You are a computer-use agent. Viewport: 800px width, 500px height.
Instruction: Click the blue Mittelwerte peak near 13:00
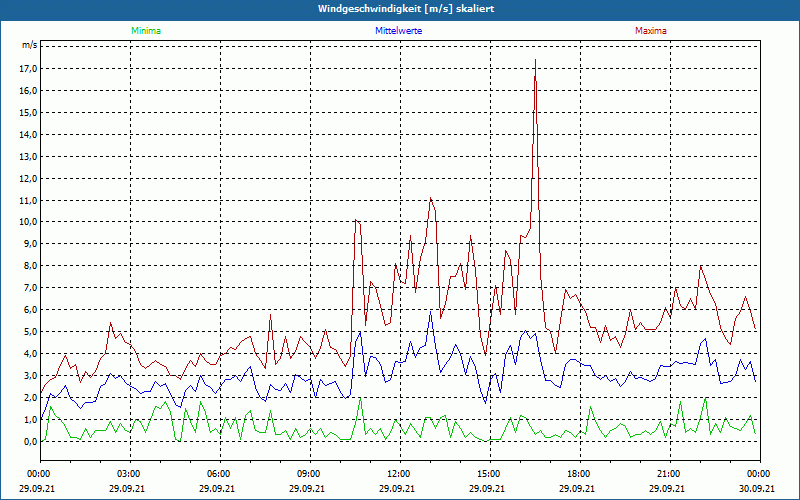coord(431,312)
